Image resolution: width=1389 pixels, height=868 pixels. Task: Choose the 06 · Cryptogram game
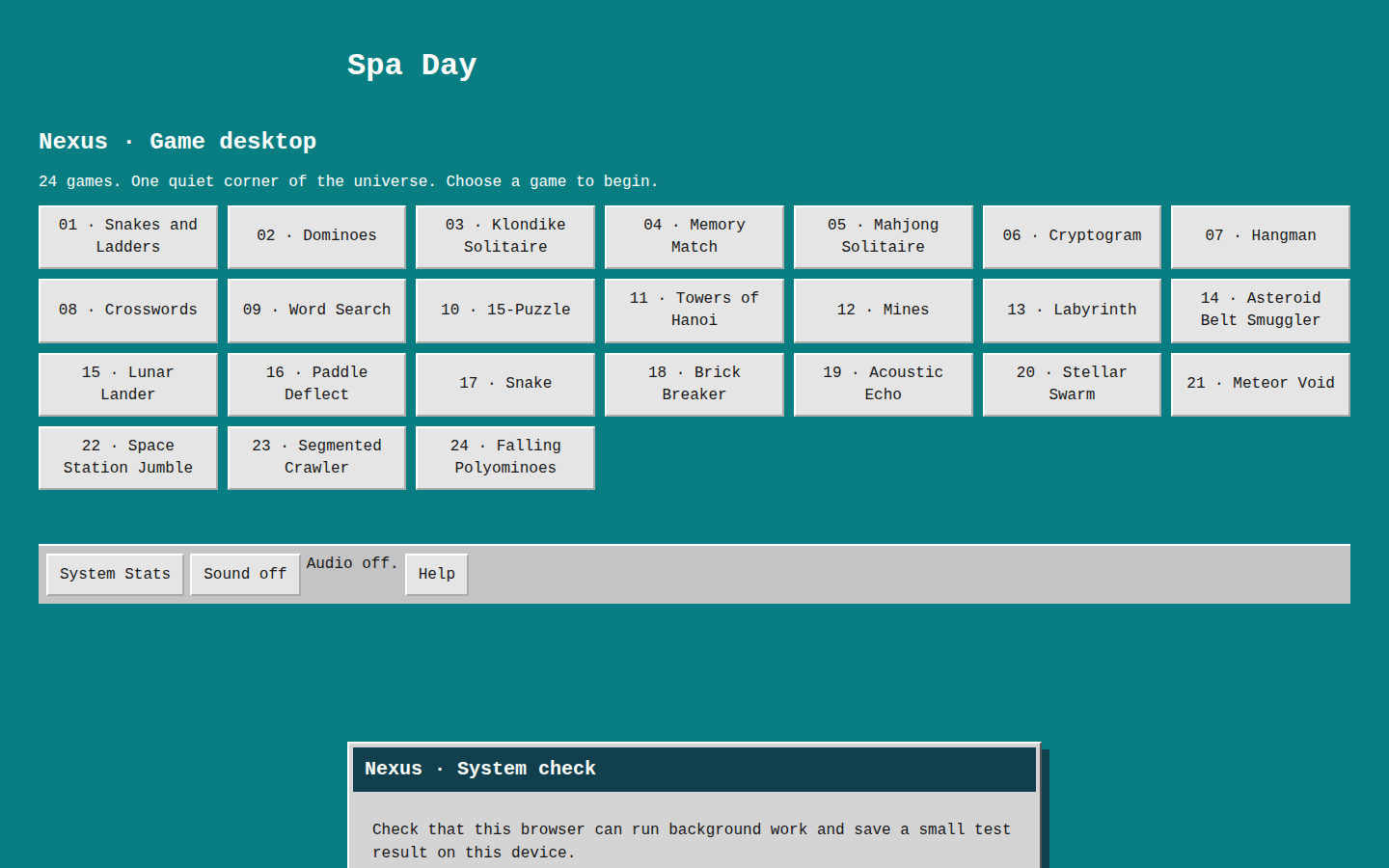tap(1072, 236)
